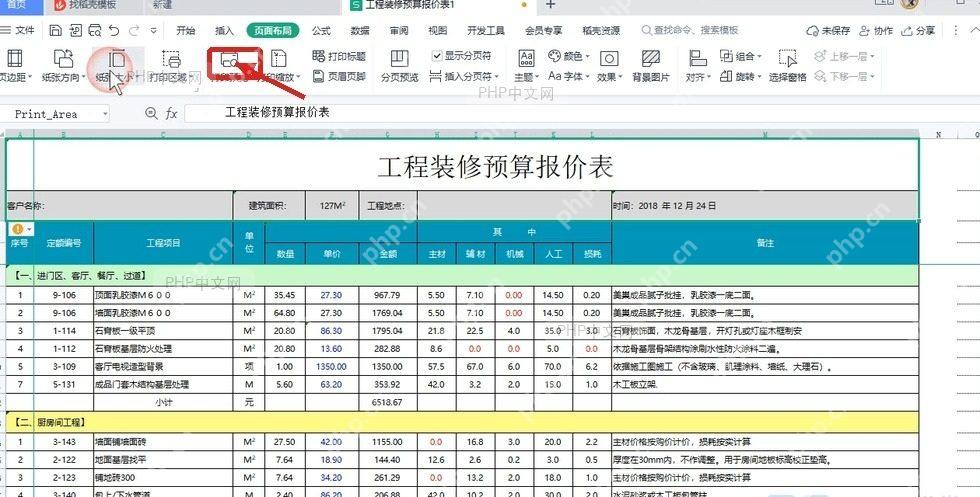Open the quick print preview magnifier icon

(x=95, y=30)
